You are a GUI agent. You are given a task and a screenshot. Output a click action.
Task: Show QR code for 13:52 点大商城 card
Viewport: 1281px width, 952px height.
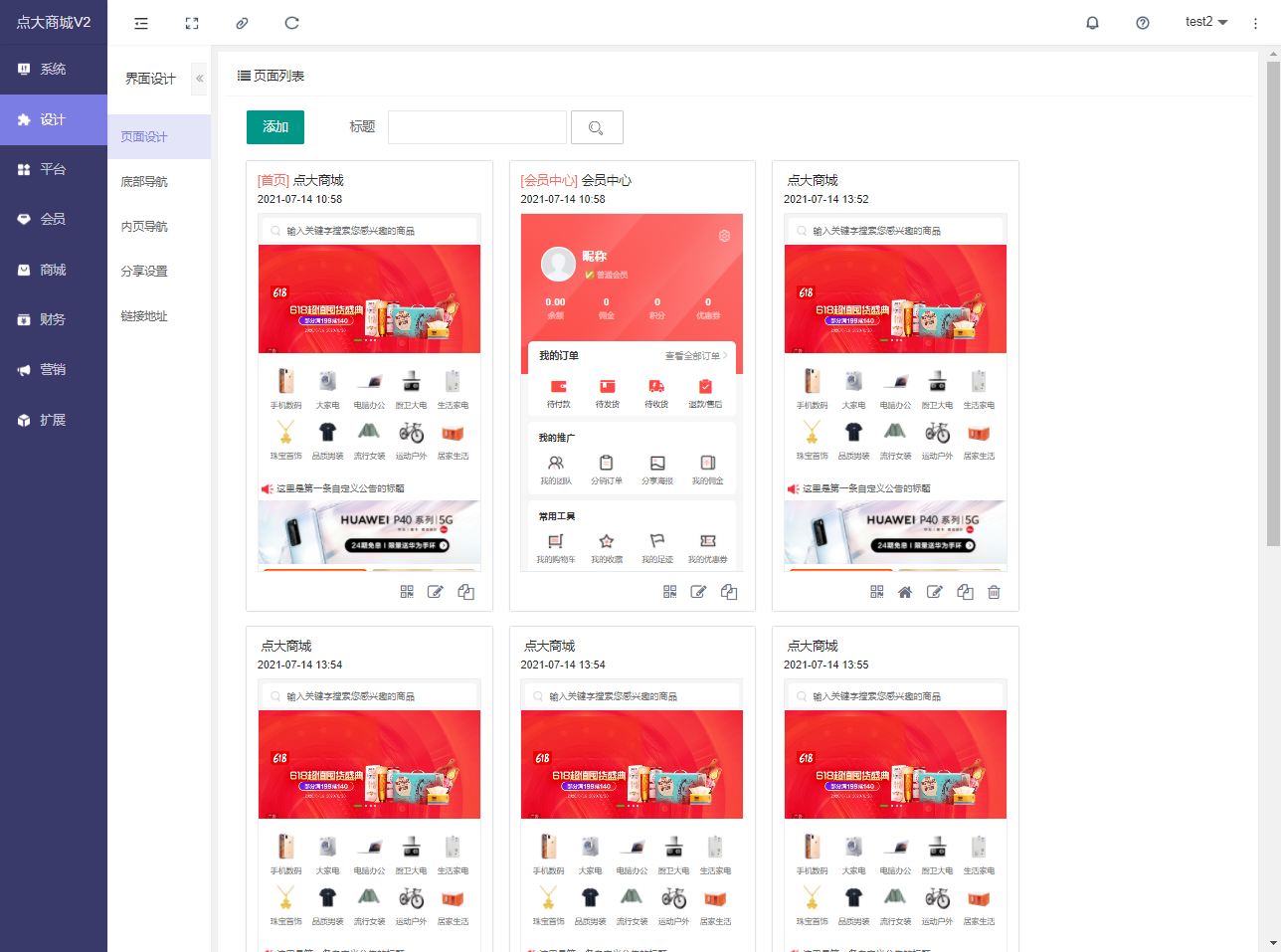coord(876,592)
